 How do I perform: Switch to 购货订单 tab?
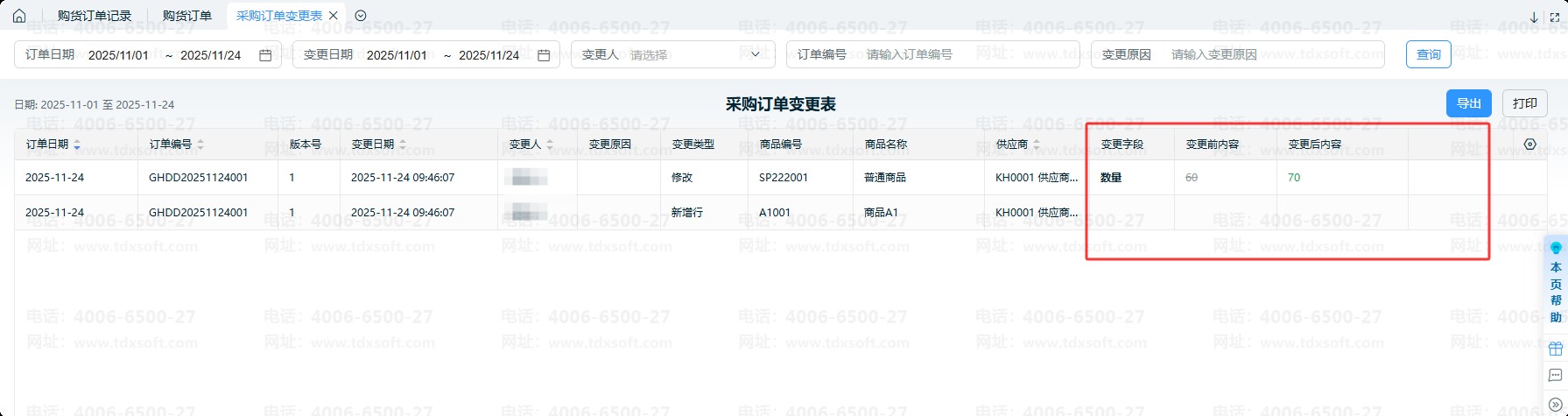(x=187, y=16)
